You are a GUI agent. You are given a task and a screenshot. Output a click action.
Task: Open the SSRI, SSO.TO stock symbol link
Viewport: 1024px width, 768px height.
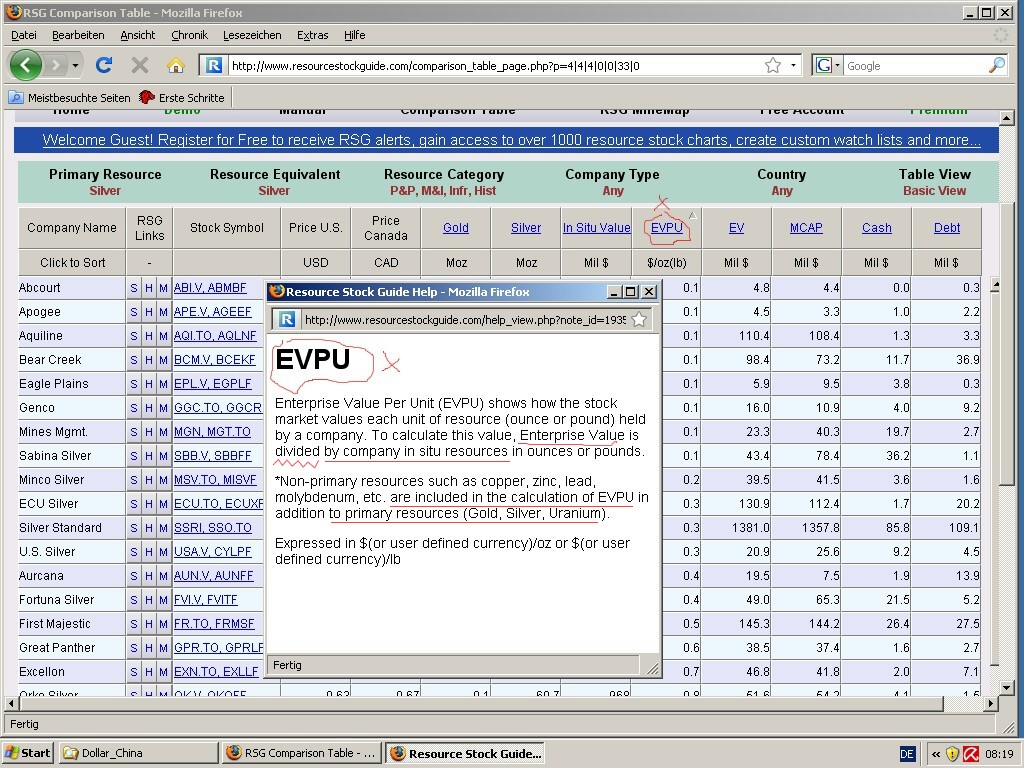coord(212,528)
